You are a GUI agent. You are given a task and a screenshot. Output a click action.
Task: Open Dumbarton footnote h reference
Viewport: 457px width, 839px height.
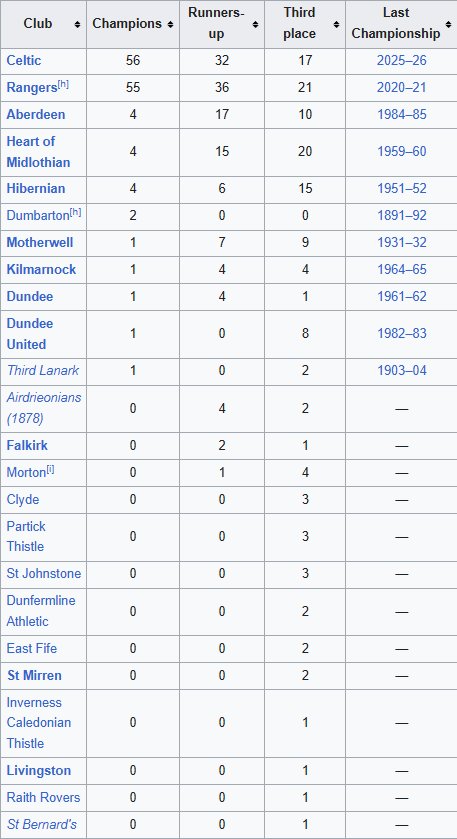point(75,212)
